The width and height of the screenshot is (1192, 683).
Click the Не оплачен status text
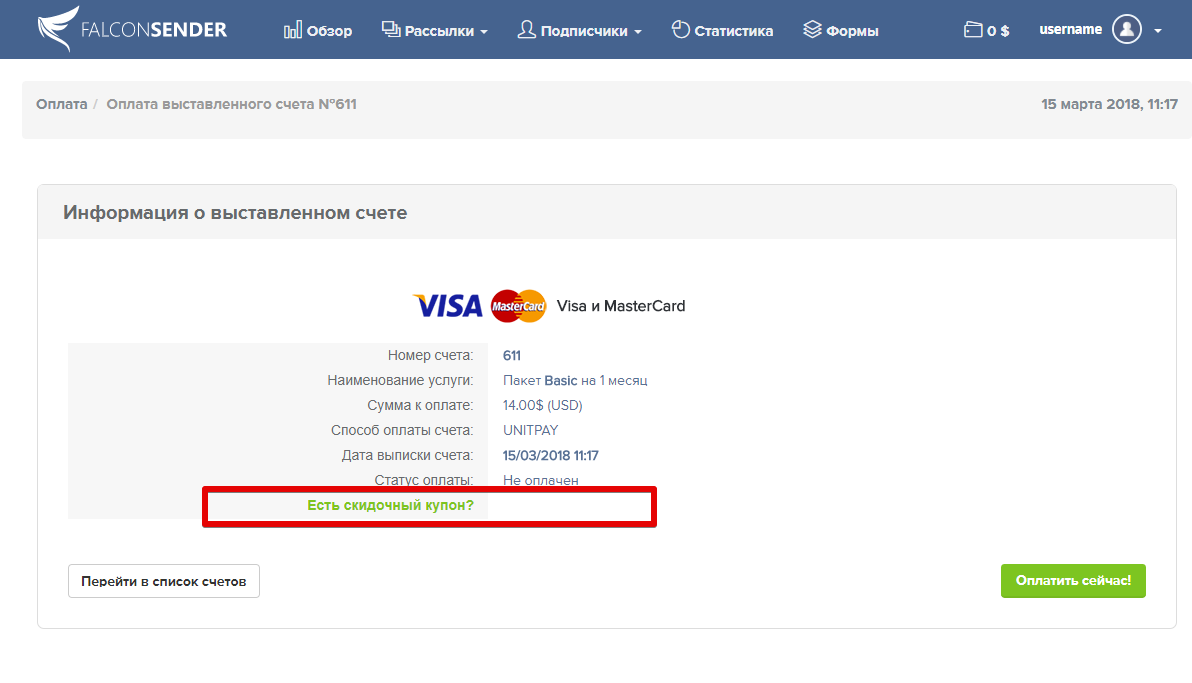pyautogui.click(x=541, y=480)
